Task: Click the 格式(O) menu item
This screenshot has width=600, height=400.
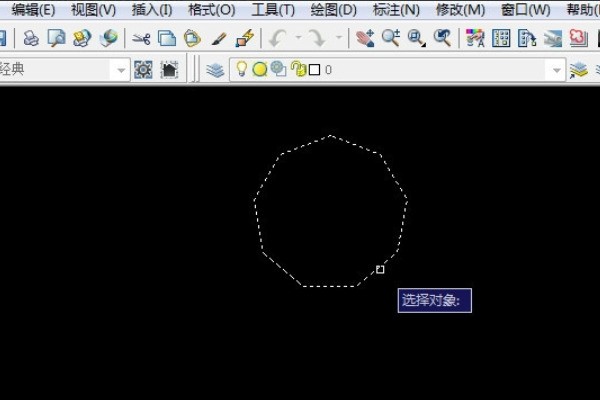Action: tap(211, 10)
